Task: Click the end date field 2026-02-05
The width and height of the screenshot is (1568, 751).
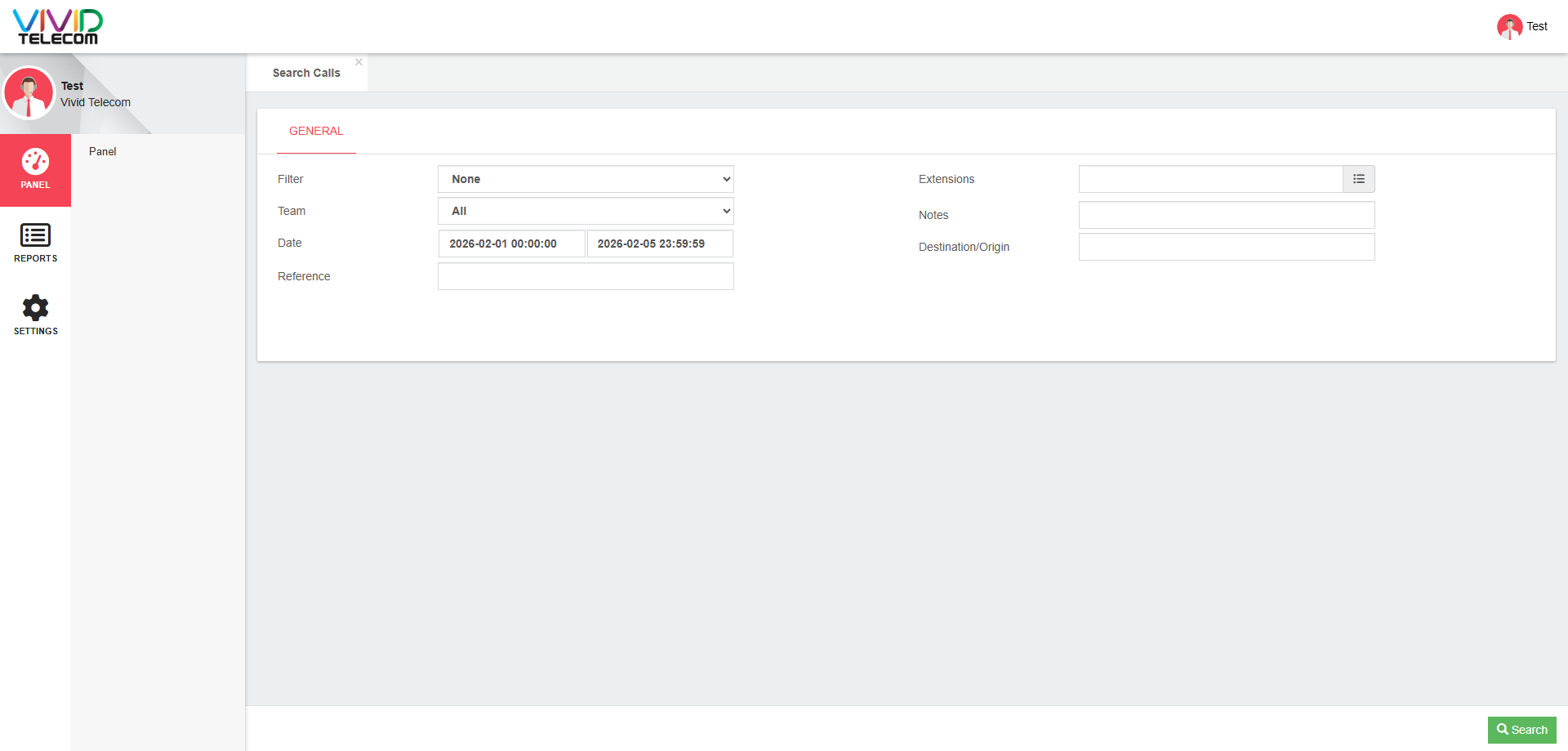Action: 659,244
